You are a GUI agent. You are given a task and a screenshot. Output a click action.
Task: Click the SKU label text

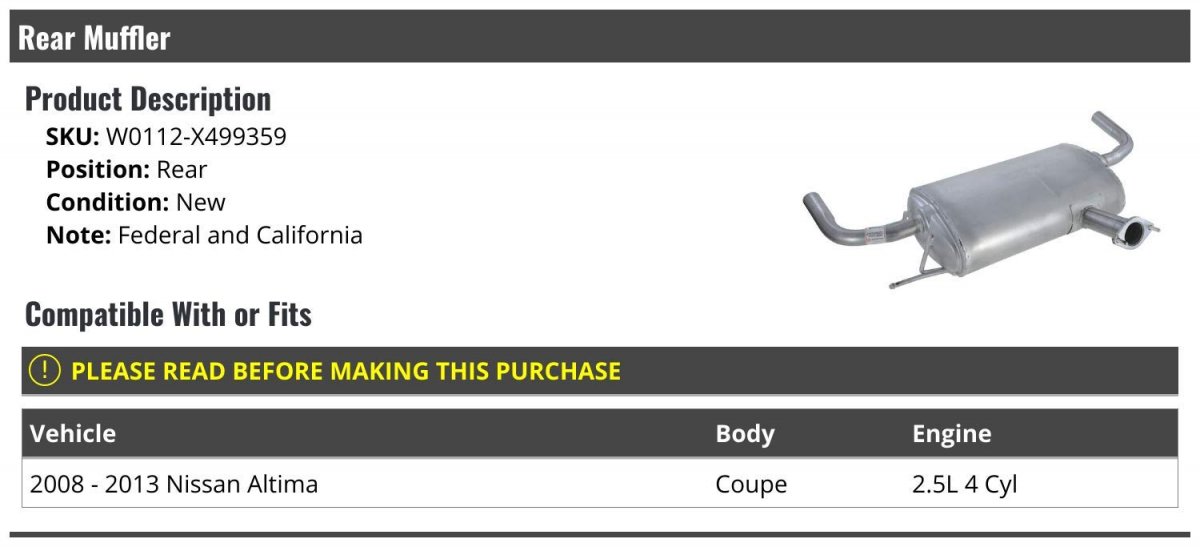[73, 137]
